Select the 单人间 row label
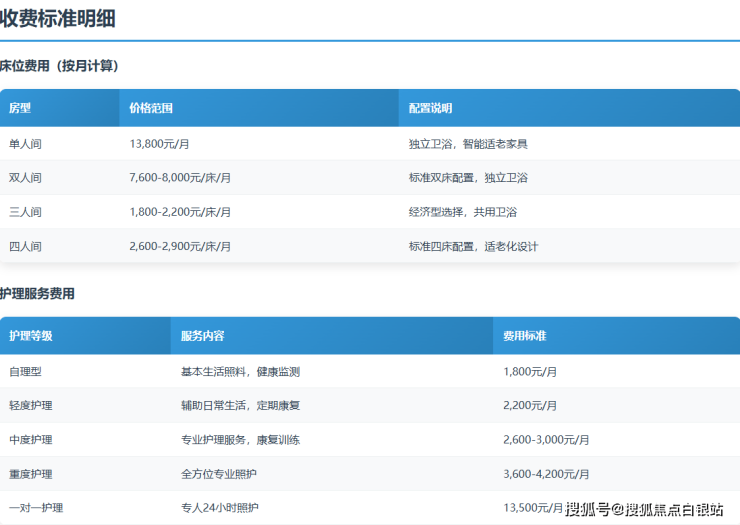The width and height of the screenshot is (740, 525). coord(25,144)
